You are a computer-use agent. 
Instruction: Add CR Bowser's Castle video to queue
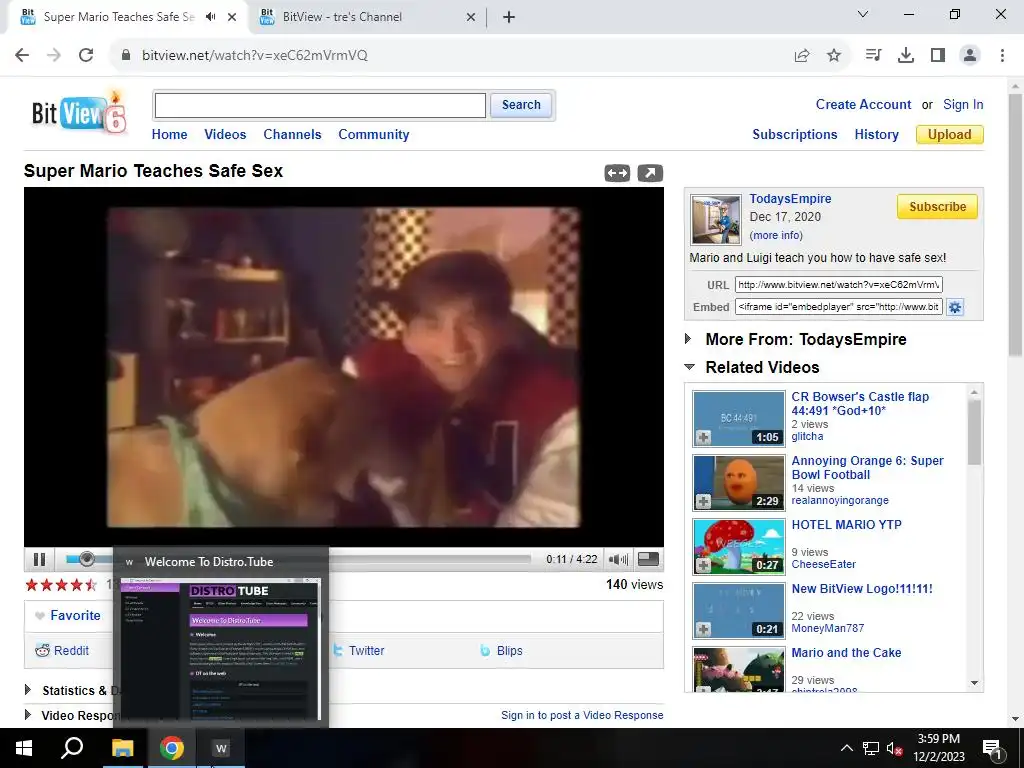click(703, 437)
